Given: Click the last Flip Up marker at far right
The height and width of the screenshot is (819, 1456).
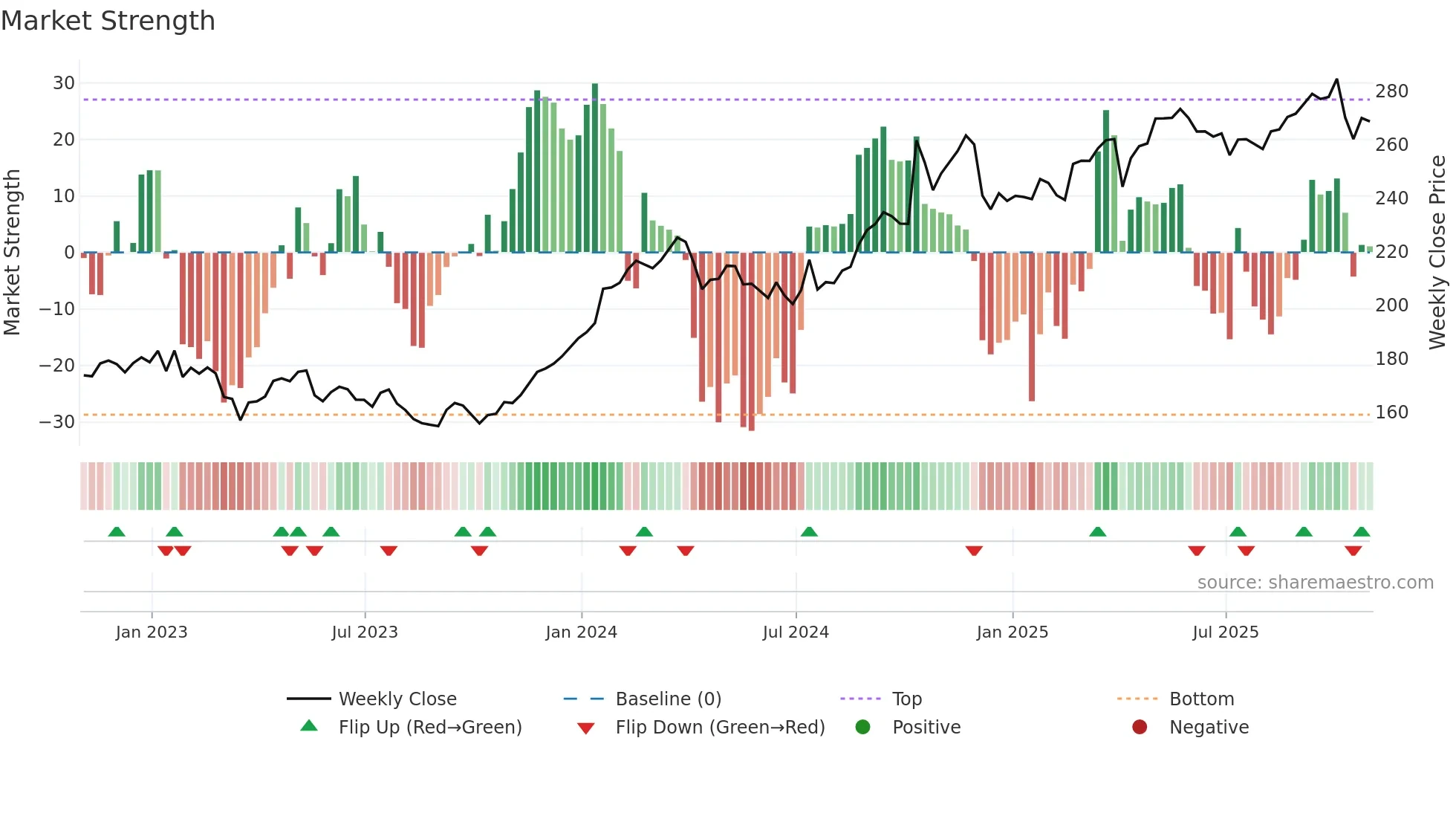Looking at the screenshot, I should point(1362,531).
